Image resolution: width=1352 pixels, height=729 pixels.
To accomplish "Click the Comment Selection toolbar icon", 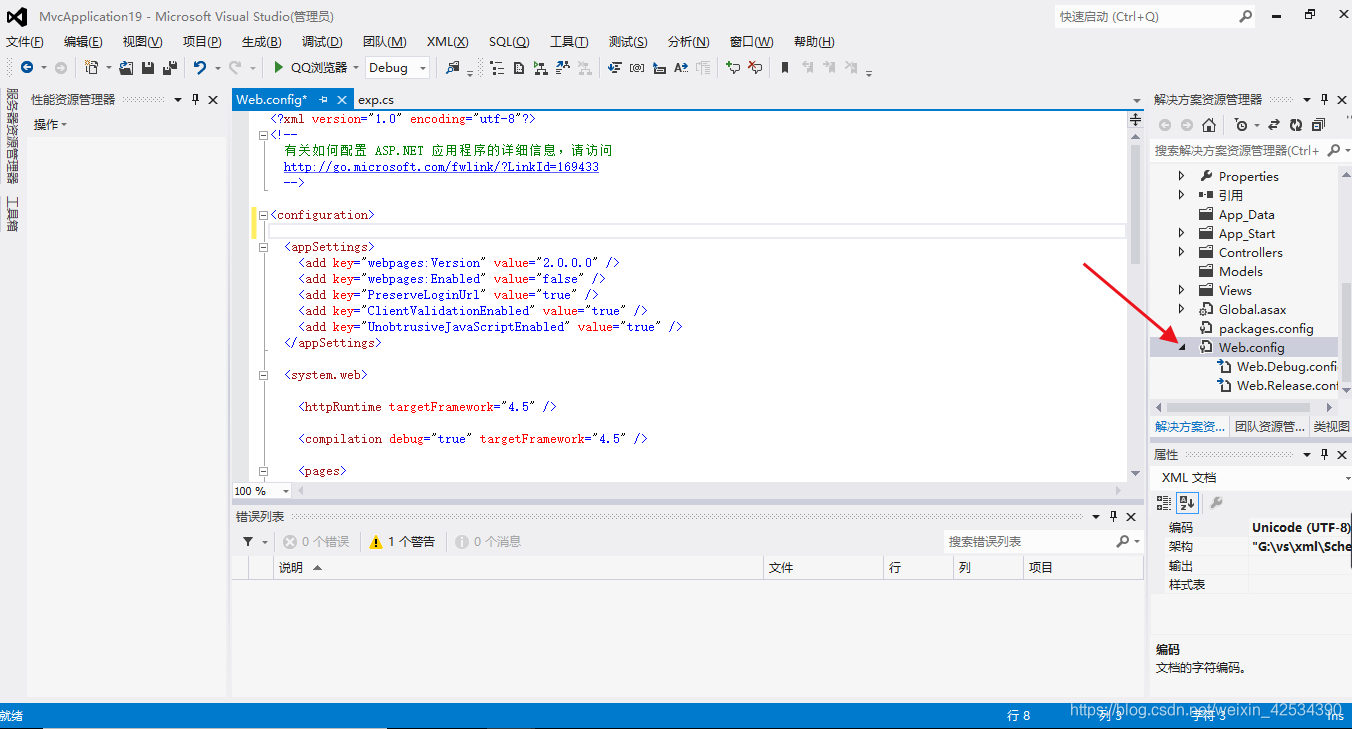I will click(x=732, y=67).
